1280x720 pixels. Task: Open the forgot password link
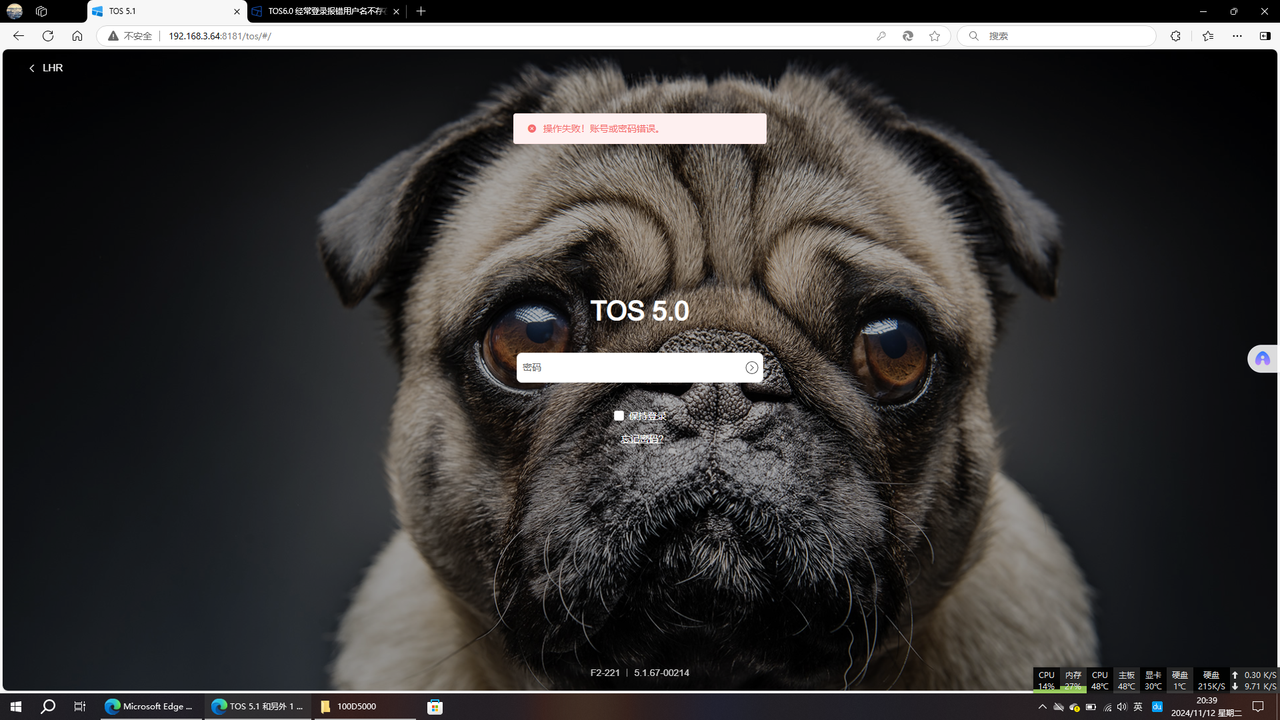641,439
